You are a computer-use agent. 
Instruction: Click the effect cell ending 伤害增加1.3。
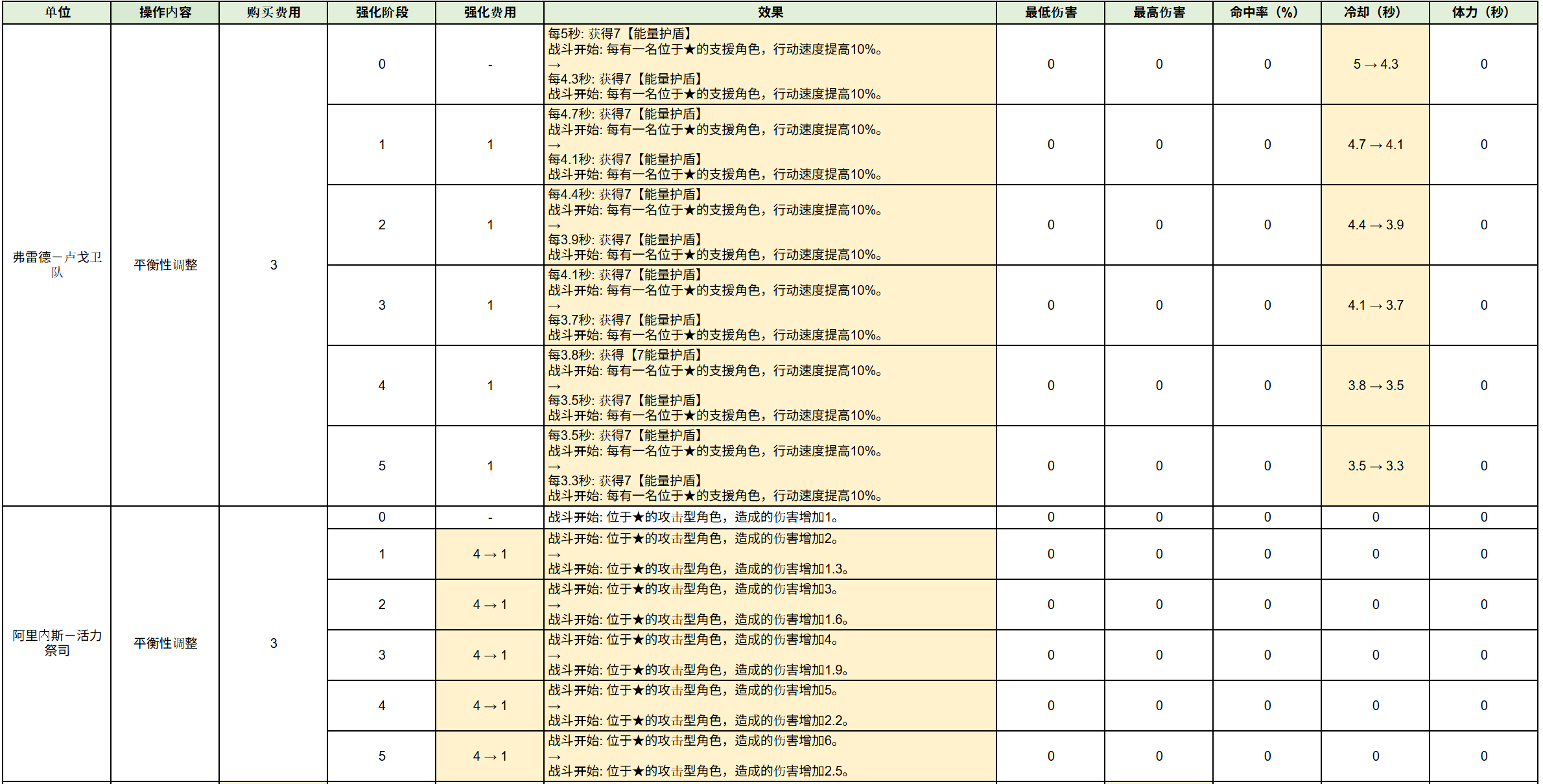click(x=770, y=554)
